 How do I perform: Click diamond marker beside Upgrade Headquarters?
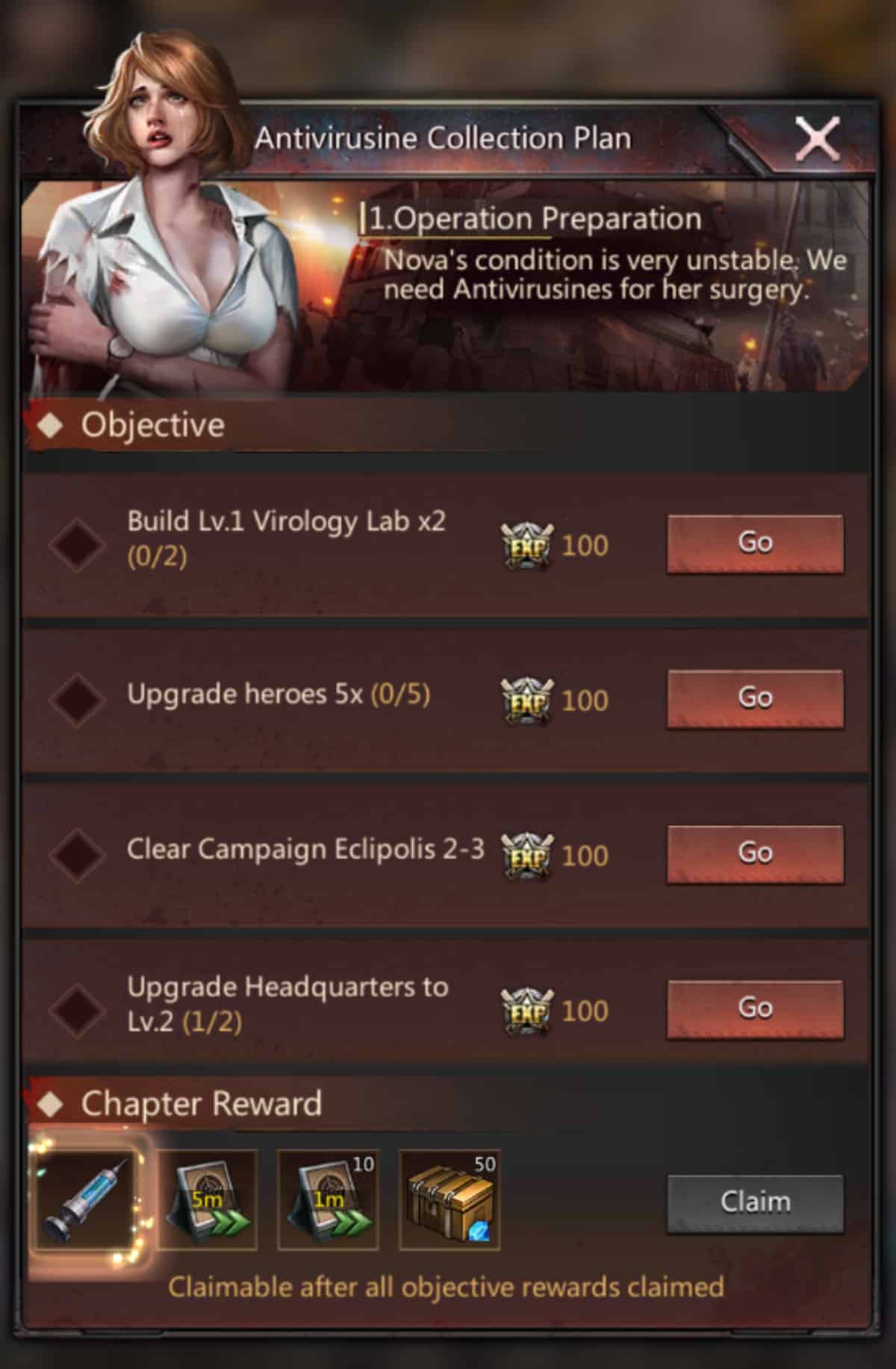[76, 1010]
